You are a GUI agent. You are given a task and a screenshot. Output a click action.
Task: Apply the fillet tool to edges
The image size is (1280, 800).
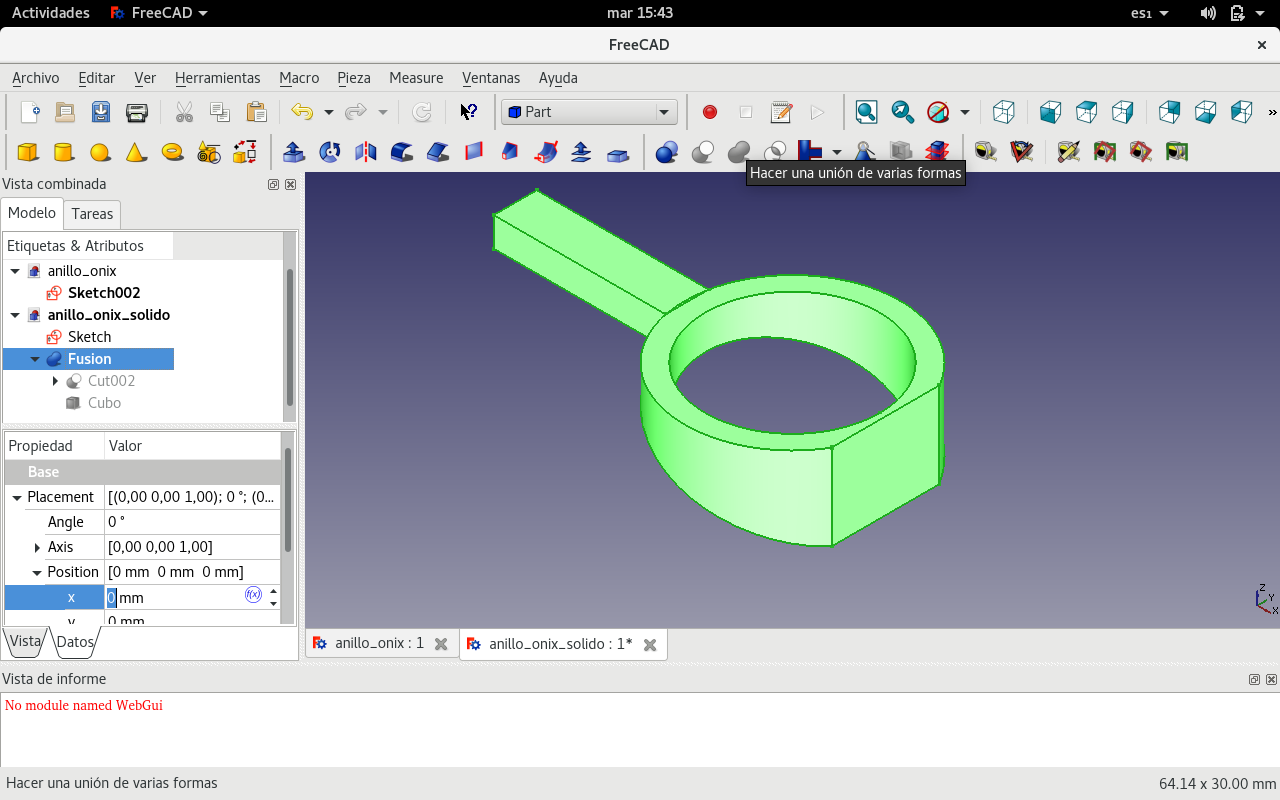point(402,152)
